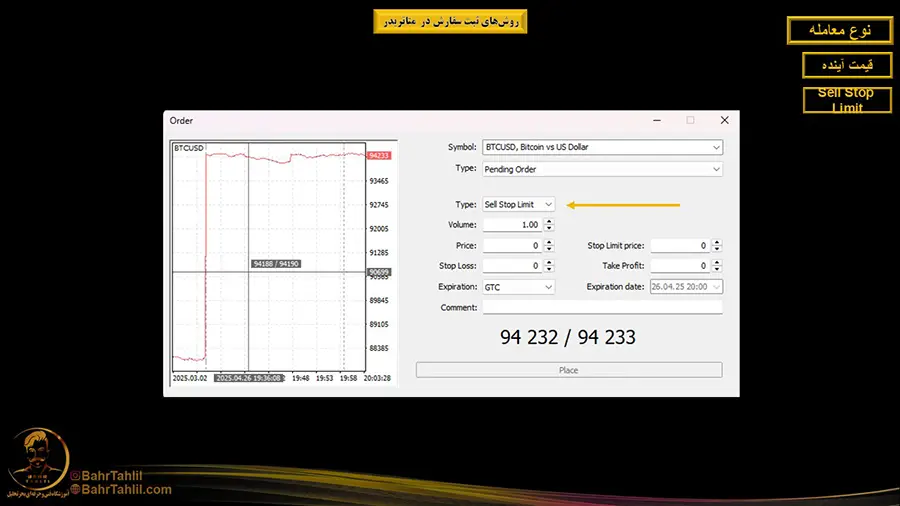Decrease Volume with the down arrow
The width and height of the screenshot is (900, 506).
pyautogui.click(x=548, y=228)
